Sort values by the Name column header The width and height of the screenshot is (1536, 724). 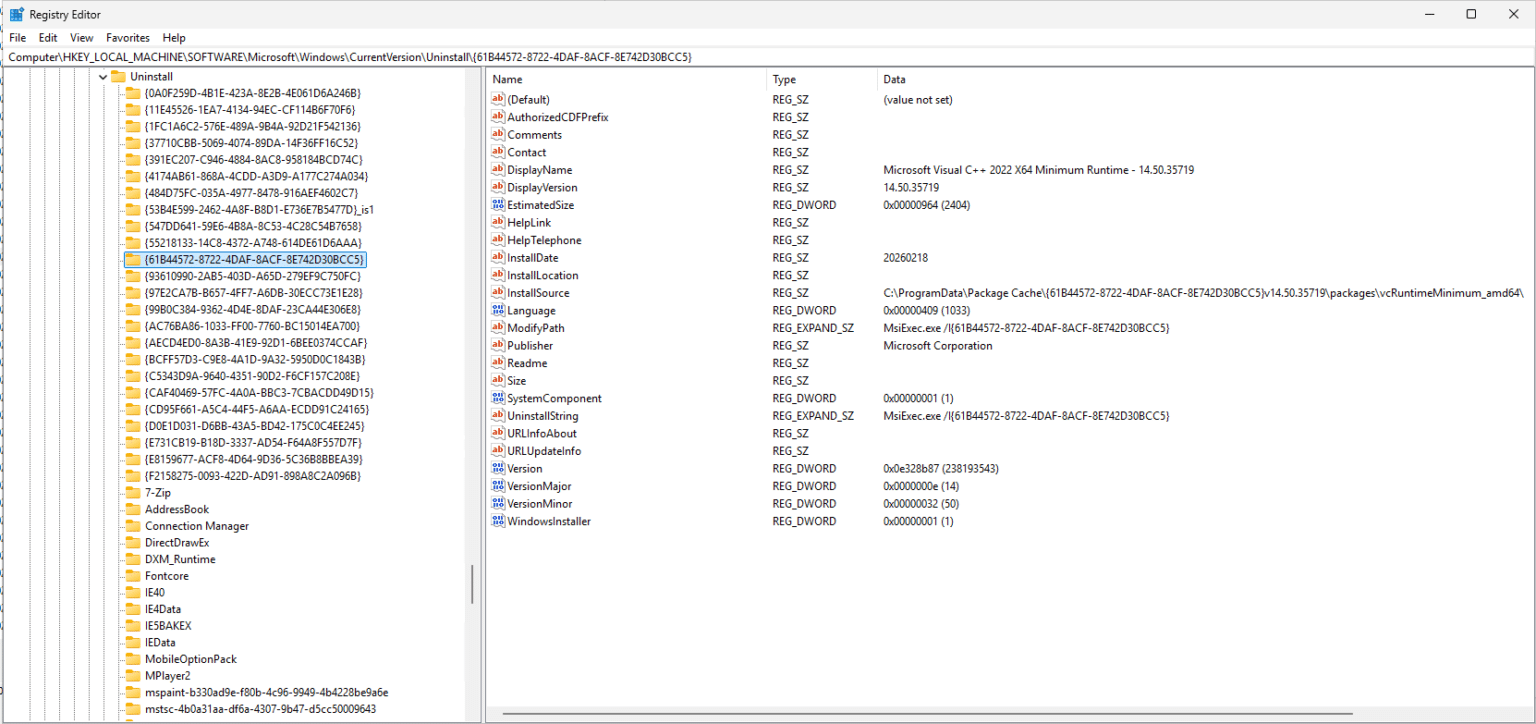(x=627, y=79)
